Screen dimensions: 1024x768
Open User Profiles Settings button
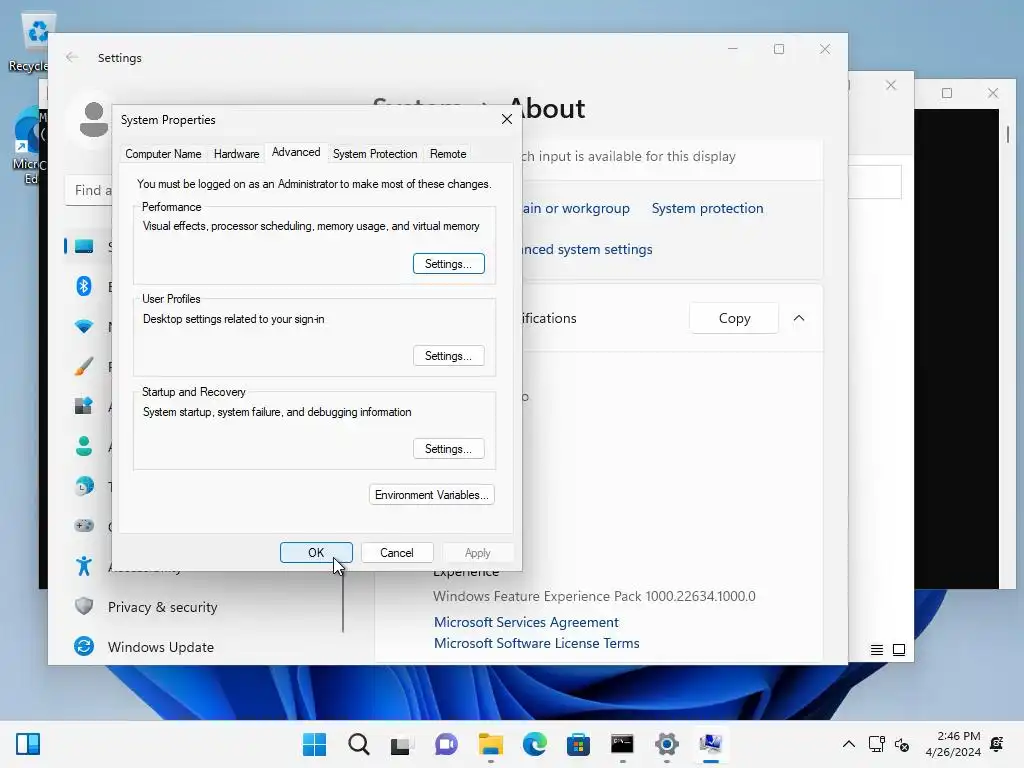(x=449, y=356)
